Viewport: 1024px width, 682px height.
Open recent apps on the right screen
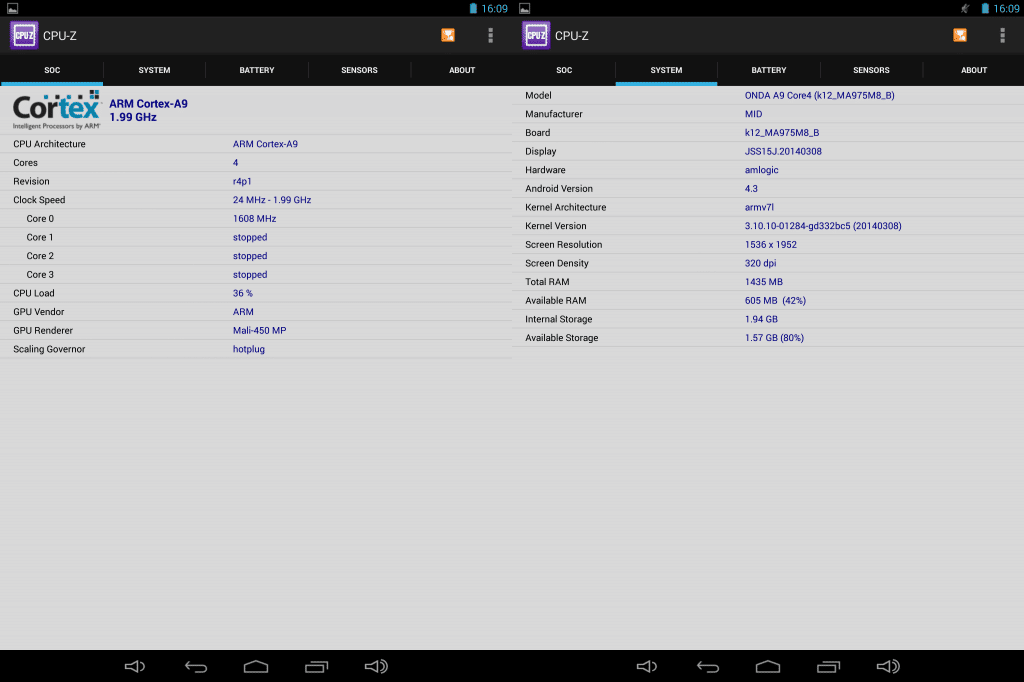[829, 666]
